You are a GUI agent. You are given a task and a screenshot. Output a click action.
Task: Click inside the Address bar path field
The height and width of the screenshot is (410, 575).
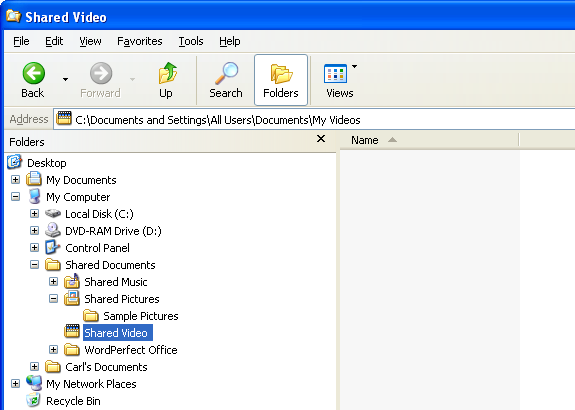click(x=314, y=120)
